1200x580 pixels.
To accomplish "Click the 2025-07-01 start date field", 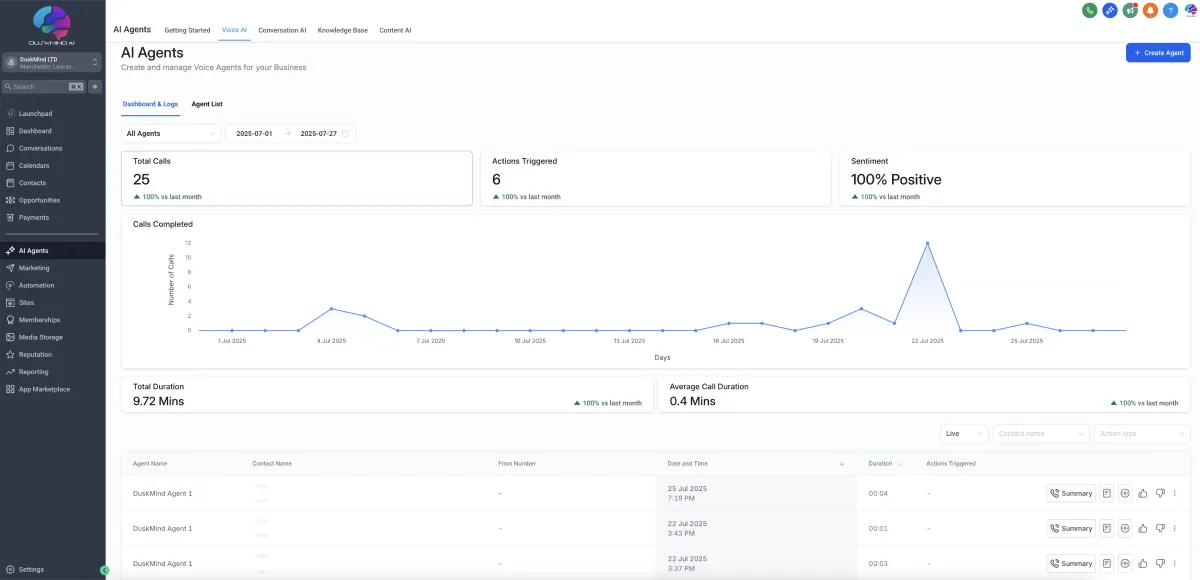I will 254,133.
